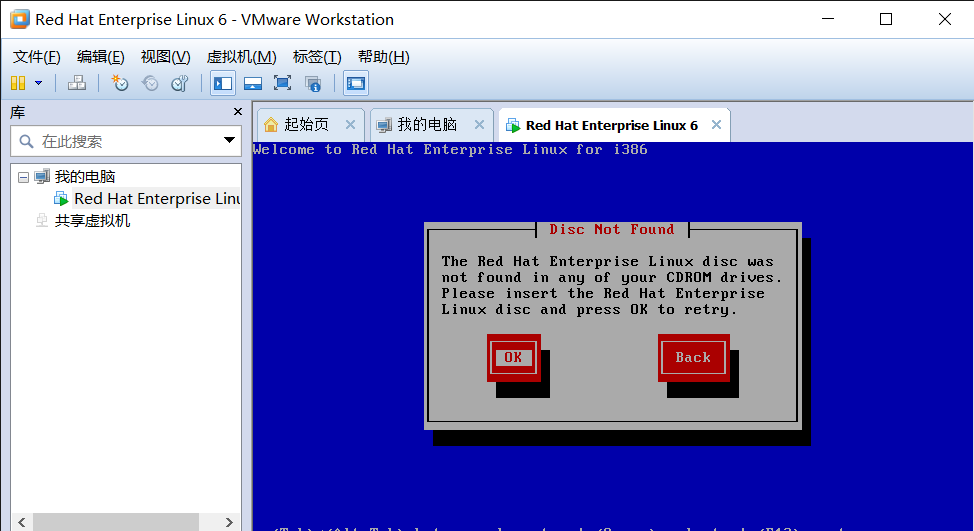
Task: Click the 'Welcome to Red Hat Enterprise Linux' text
Action: pyautogui.click(x=450, y=150)
